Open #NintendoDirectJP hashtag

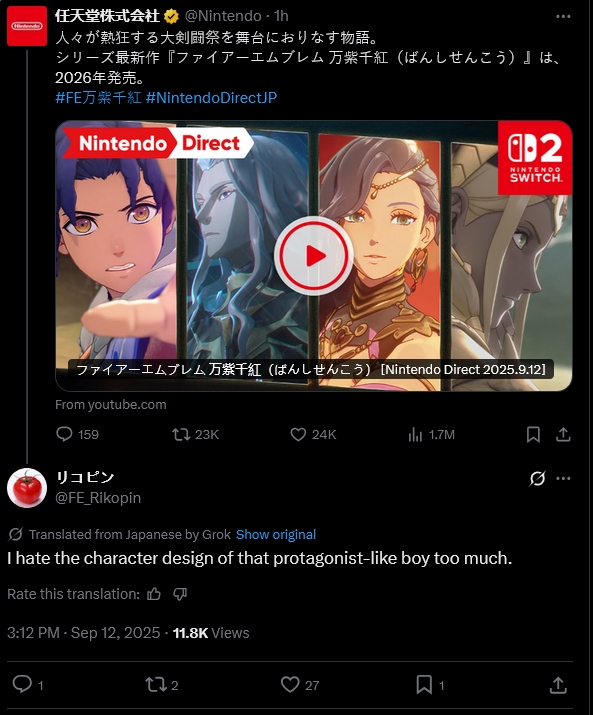point(212,98)
